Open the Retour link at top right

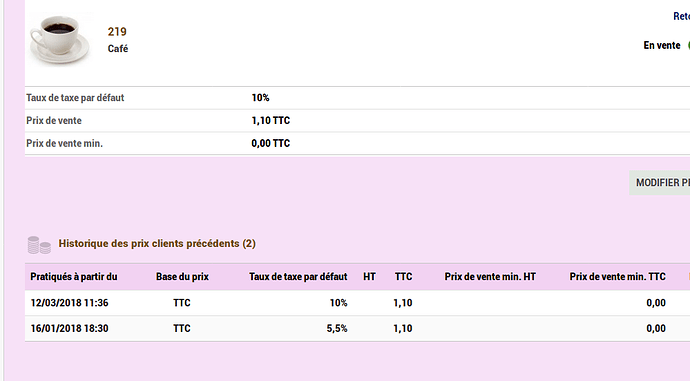pos(681,16)
